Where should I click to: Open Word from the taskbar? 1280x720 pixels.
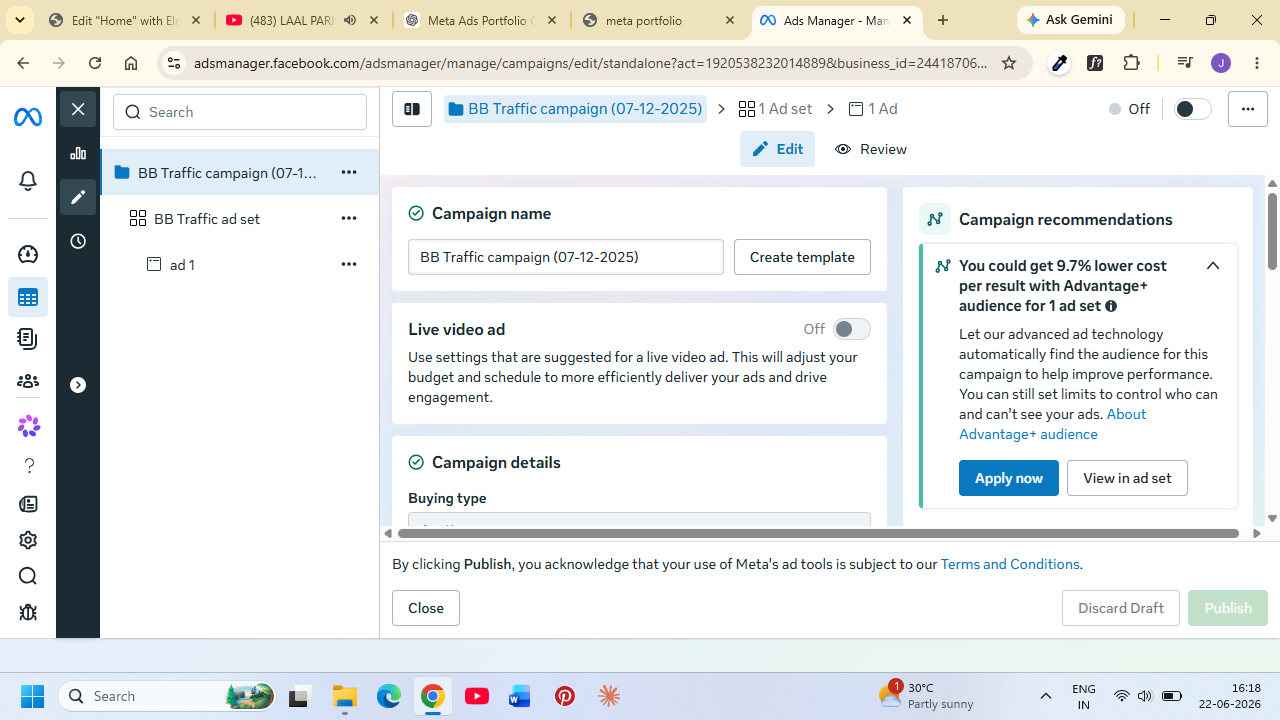pyautogui.click(x=519, y=696)
